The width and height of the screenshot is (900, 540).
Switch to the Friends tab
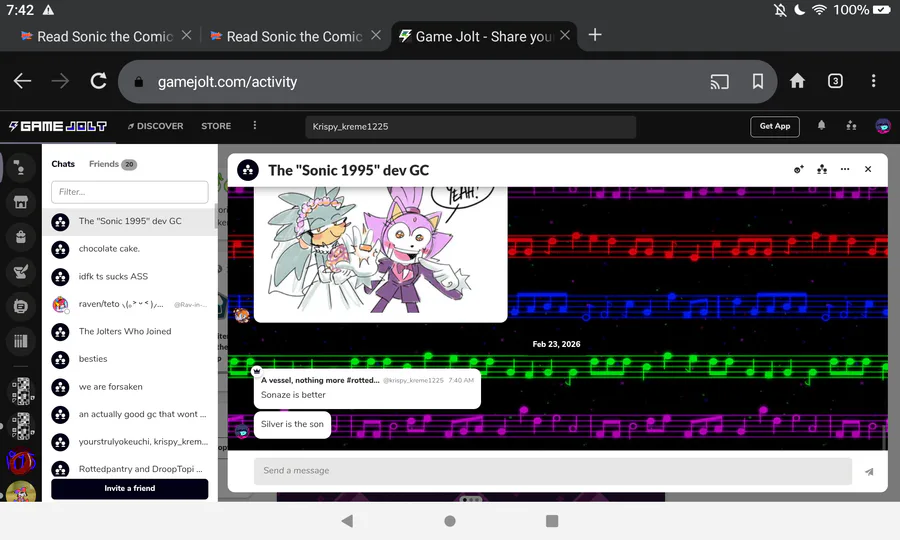112,164
